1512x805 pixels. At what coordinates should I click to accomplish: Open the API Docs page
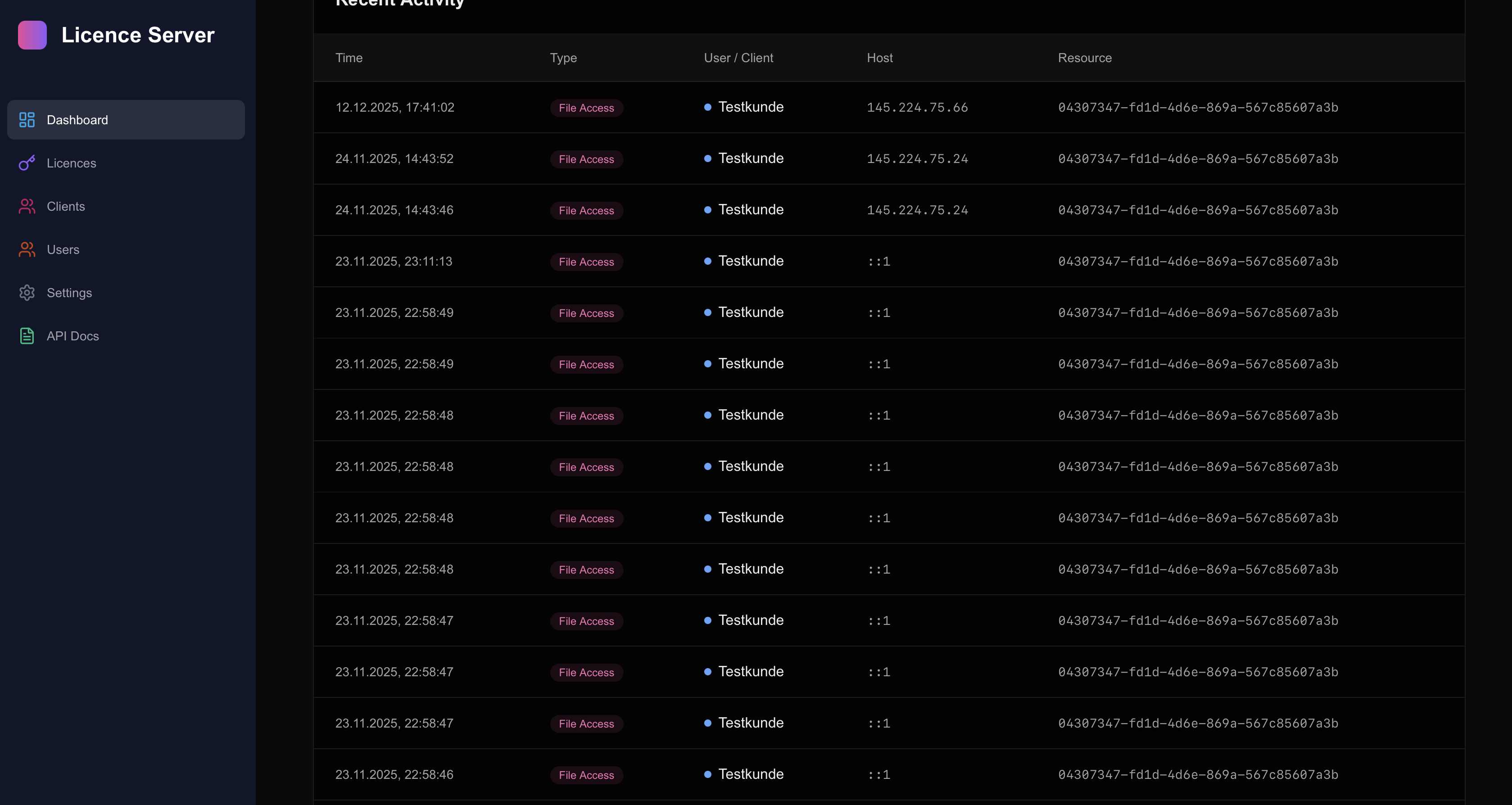73,335
